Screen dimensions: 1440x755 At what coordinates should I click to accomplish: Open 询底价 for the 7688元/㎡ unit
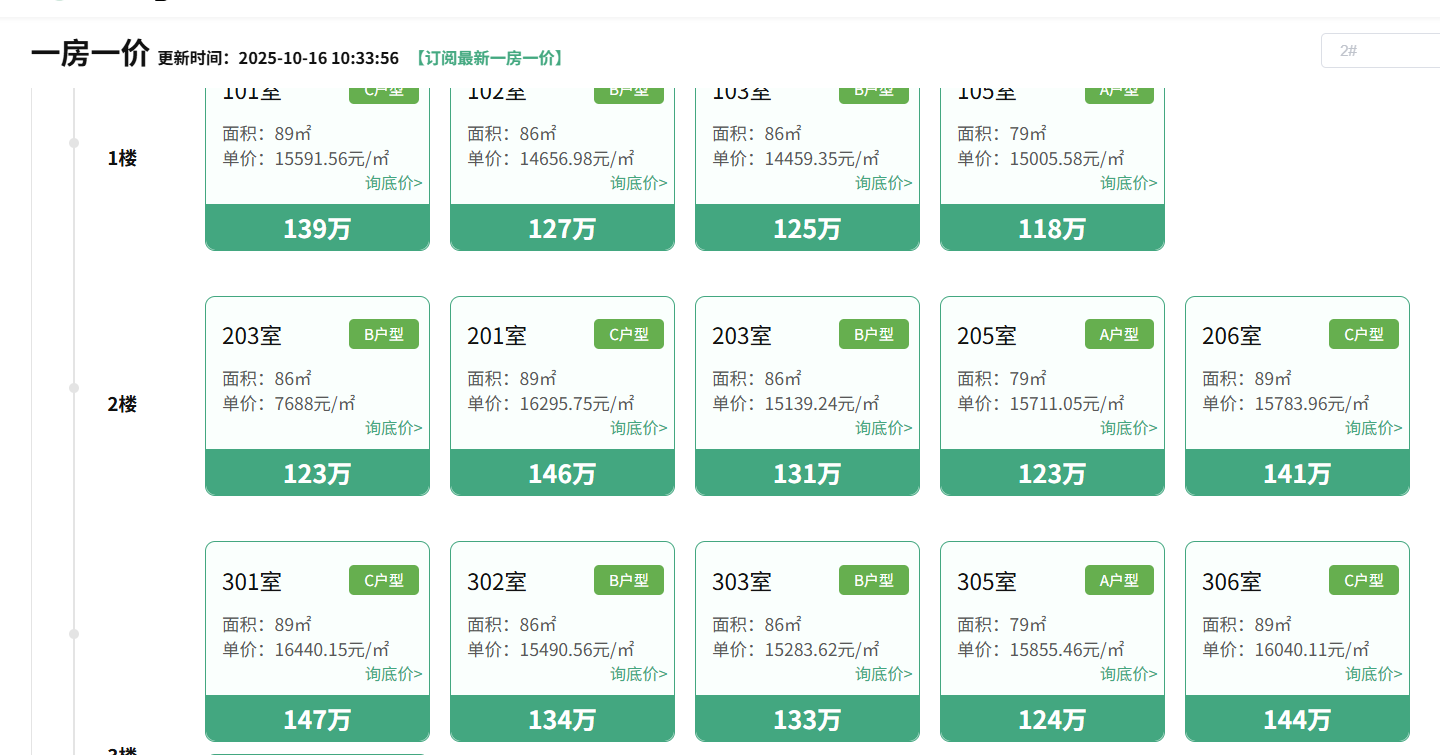tap(393, 428)
